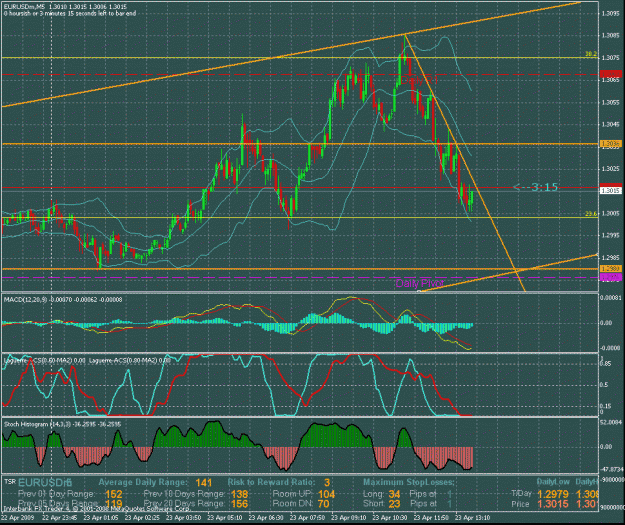
Task: Click the Risk to Reward Ratio value 3
Action: pyautogui.click(x=327, y=483)
